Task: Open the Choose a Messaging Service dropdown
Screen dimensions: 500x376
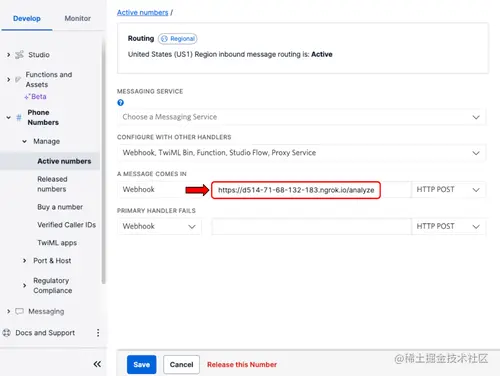Action: (301, 117)
